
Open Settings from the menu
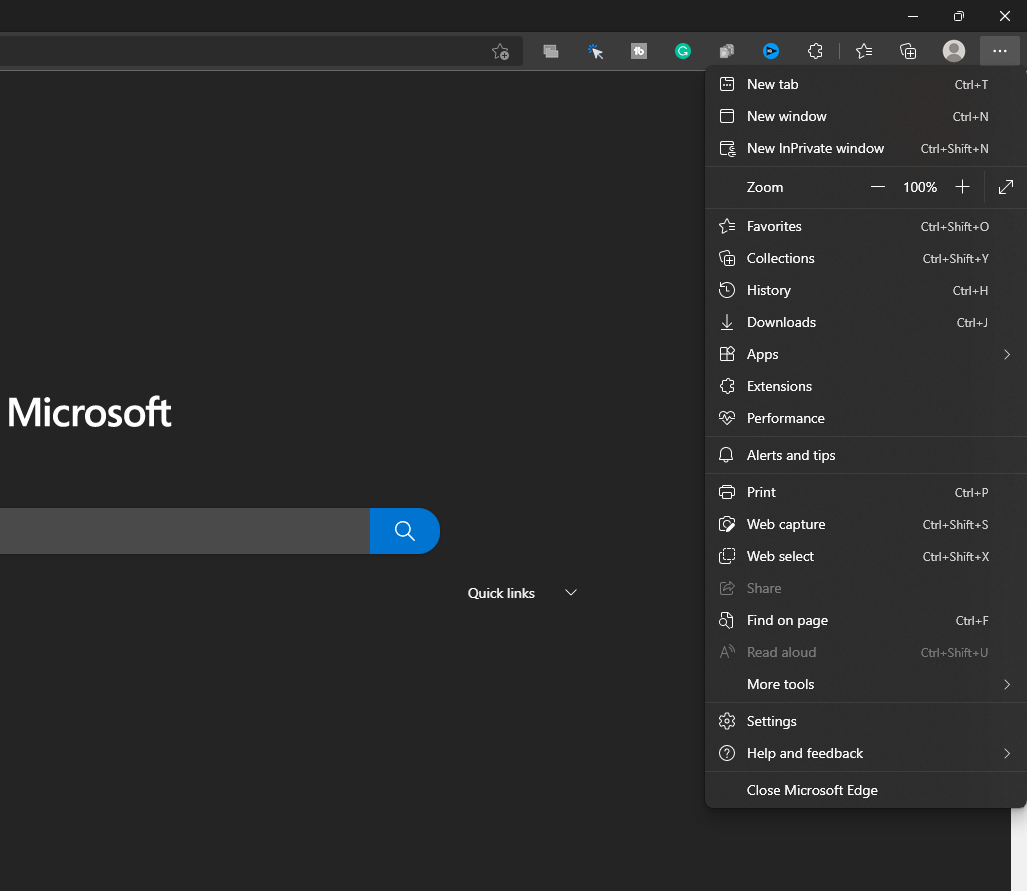tap(866, 721)
